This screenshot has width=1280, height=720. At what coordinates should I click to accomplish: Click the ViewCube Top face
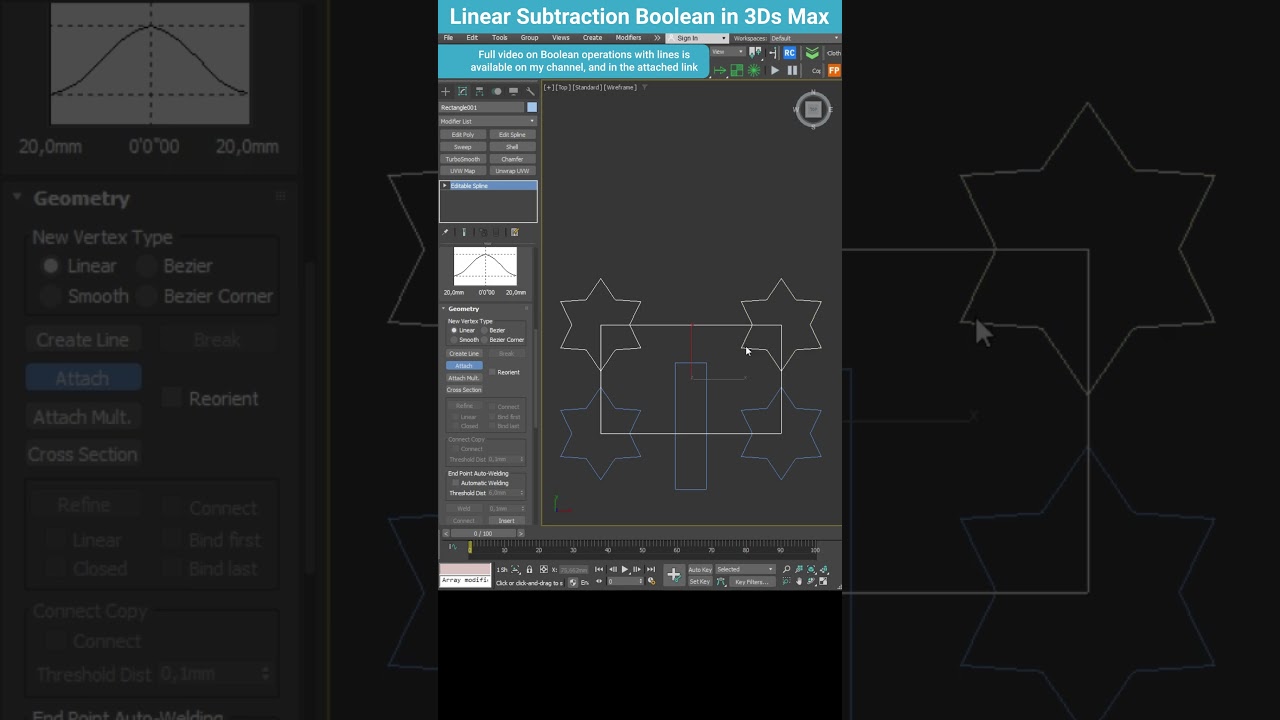click(813, 109)
